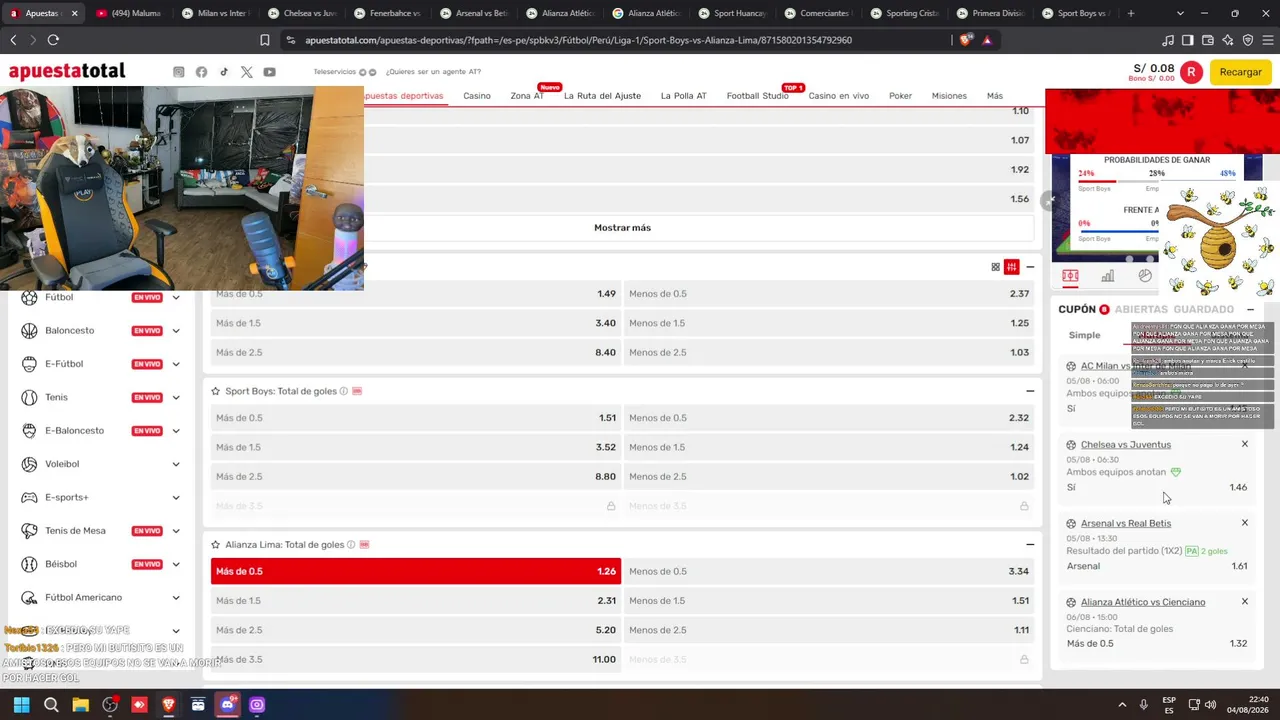Open the Chelsea vs Juventus match link
The image size is (1280, 720).
click(1126, 445)
